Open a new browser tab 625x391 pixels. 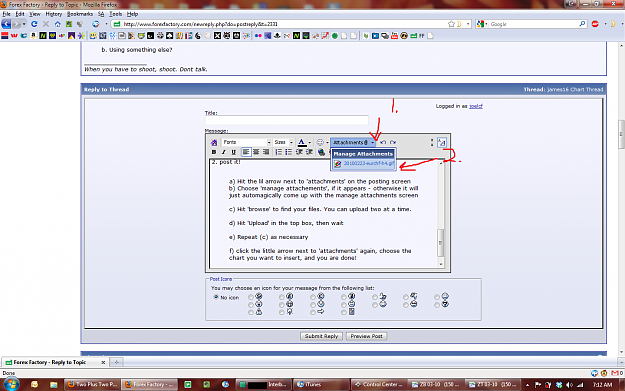click(116, 362)
